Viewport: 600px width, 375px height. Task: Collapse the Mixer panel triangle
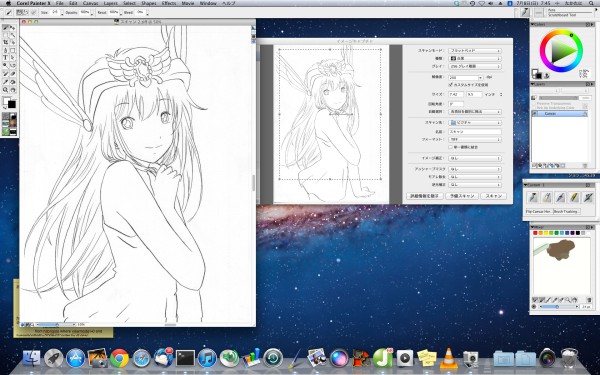532,227
